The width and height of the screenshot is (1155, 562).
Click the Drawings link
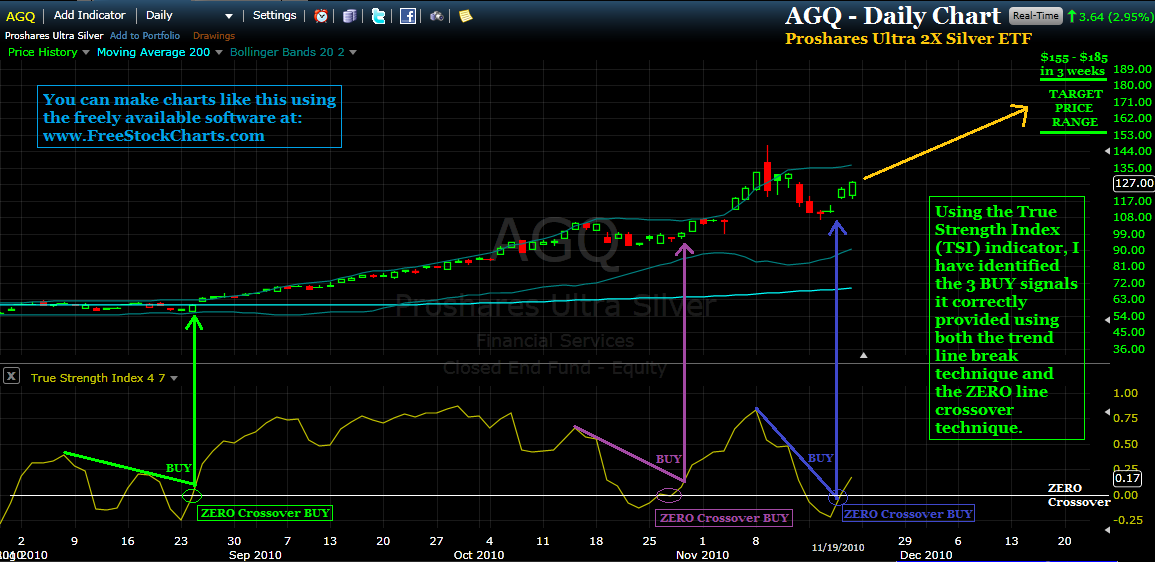[x=214, y=35]
